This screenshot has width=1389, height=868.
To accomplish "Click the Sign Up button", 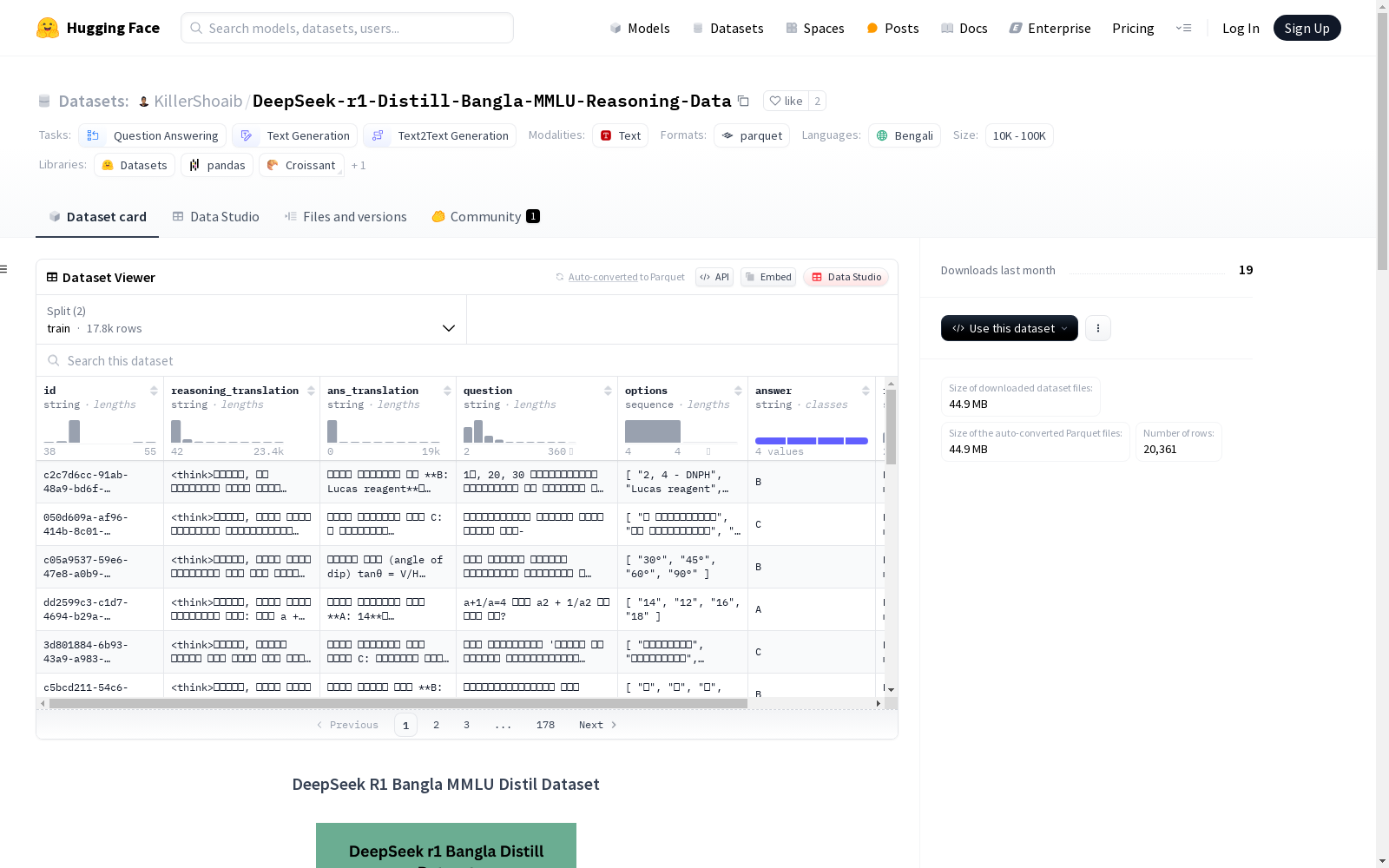I will tap(1307, 28).
